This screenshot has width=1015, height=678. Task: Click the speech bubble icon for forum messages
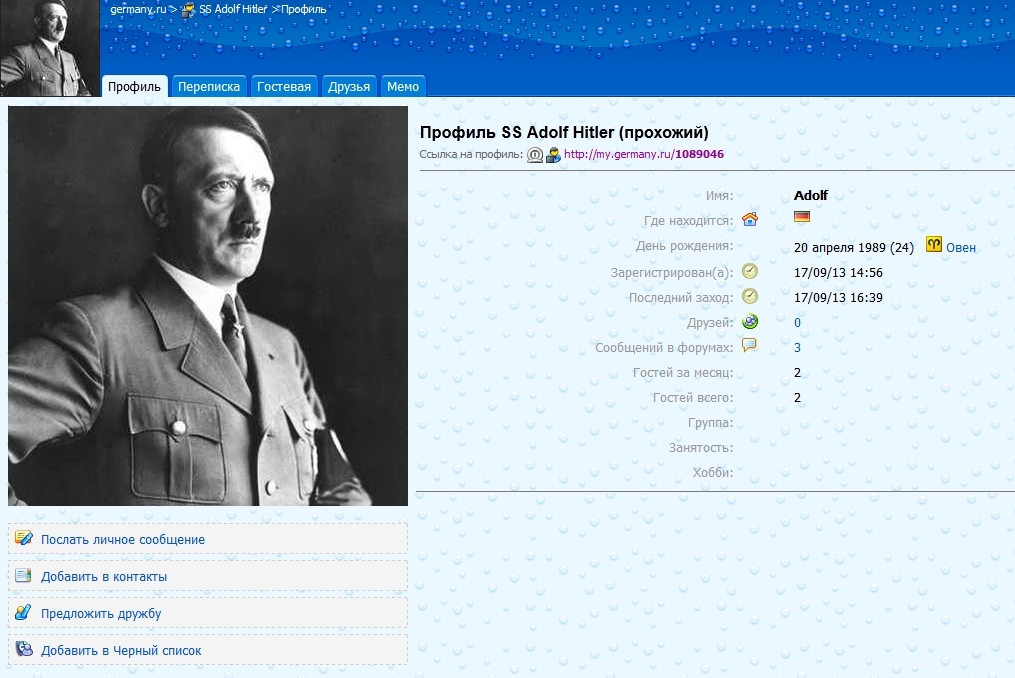pos(749,346)
